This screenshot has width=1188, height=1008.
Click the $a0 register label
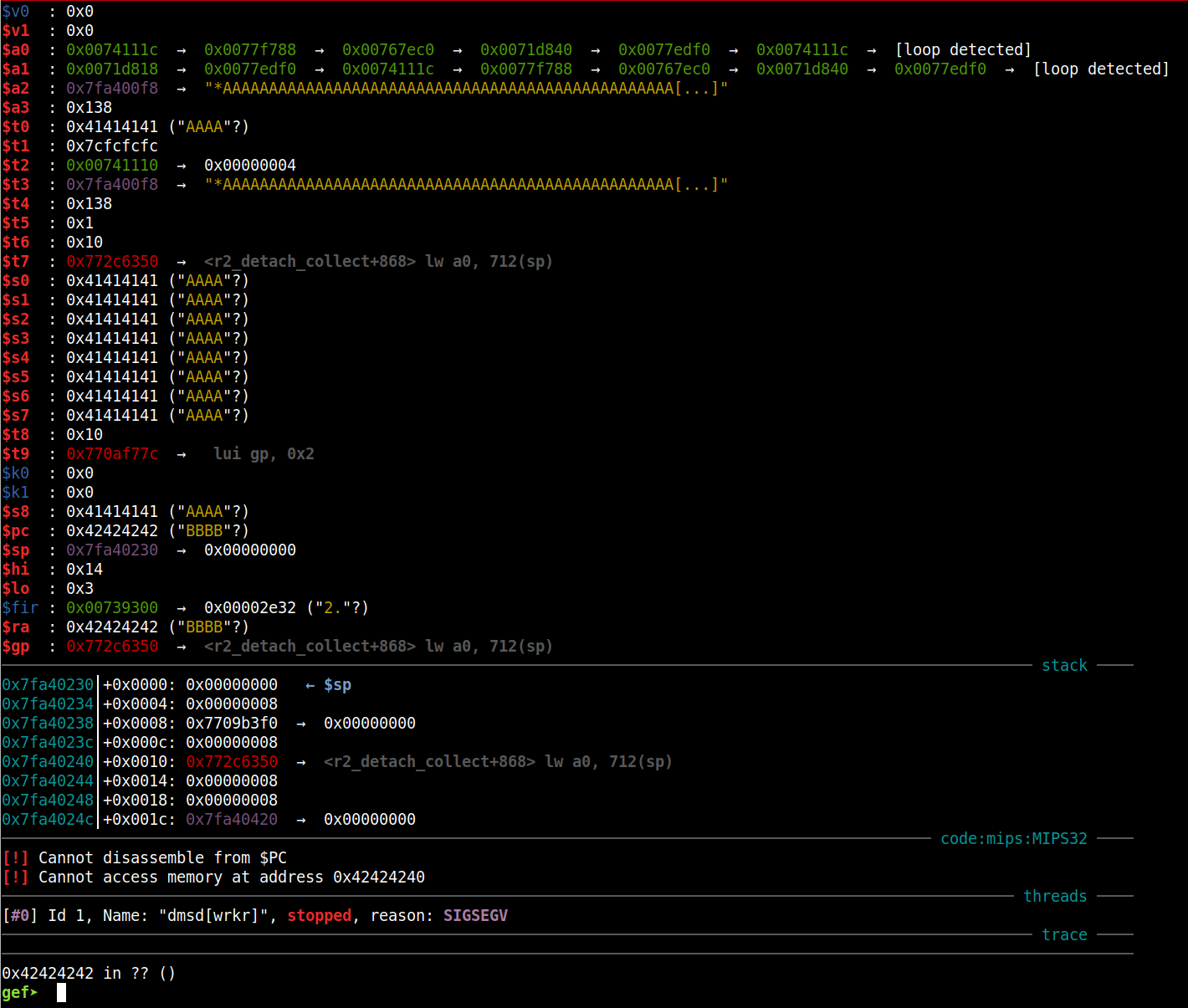click(x=15, y=49)
